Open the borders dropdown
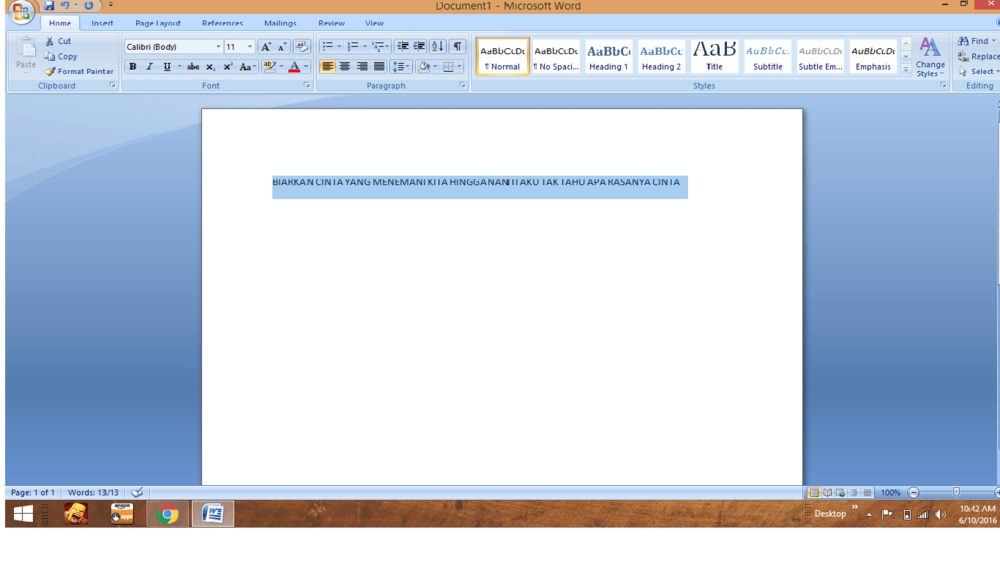The image size is (1000, 562). (x=459, y=66)
